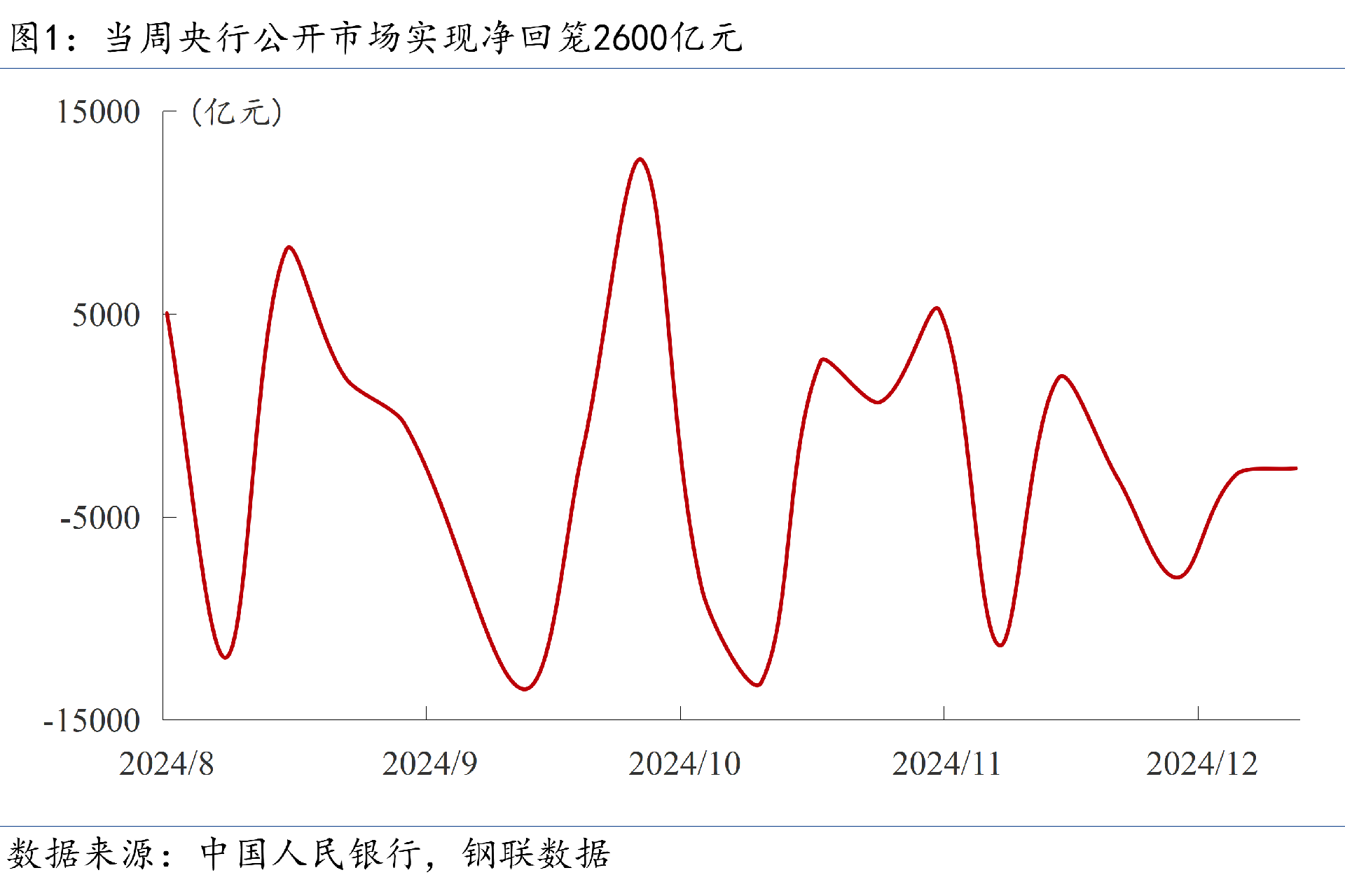Click the 2024/8 x-axis label
The width and height of the screenshot is (1345, 896).
point(166,764)
